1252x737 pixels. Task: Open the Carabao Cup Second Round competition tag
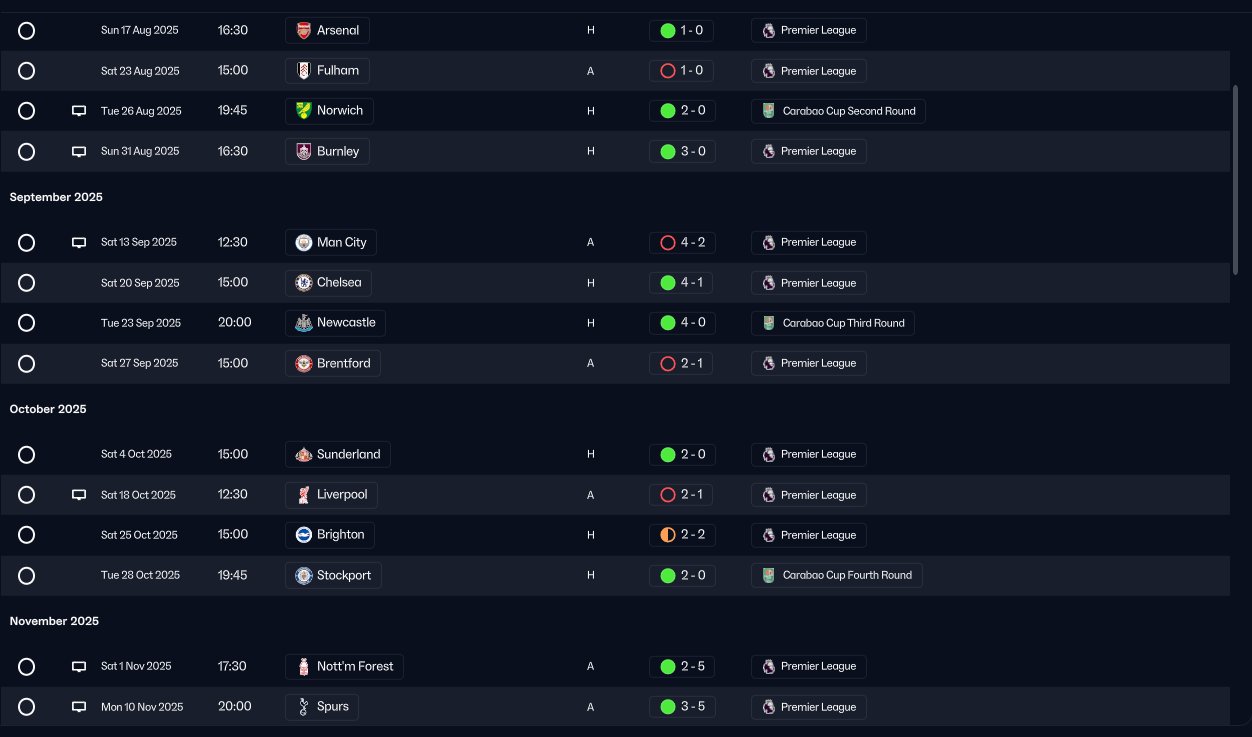(x=838, y=111)
